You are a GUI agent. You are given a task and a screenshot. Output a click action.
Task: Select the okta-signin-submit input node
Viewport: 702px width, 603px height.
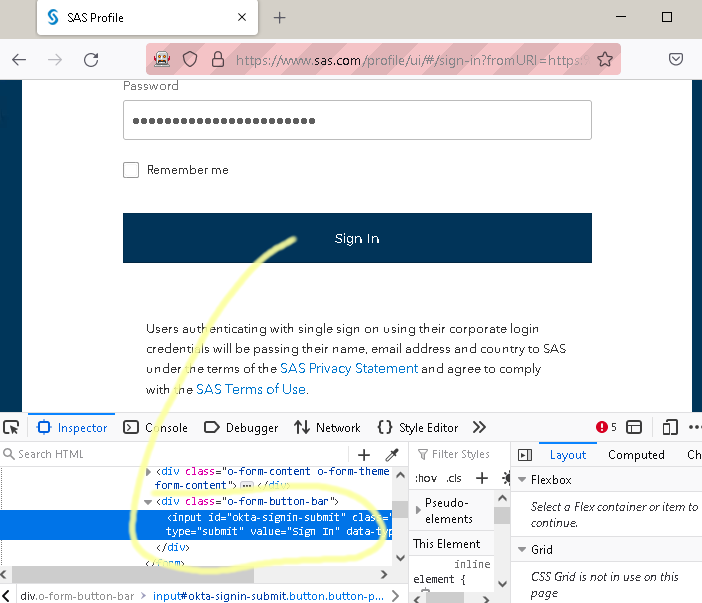tap(196, 524)
